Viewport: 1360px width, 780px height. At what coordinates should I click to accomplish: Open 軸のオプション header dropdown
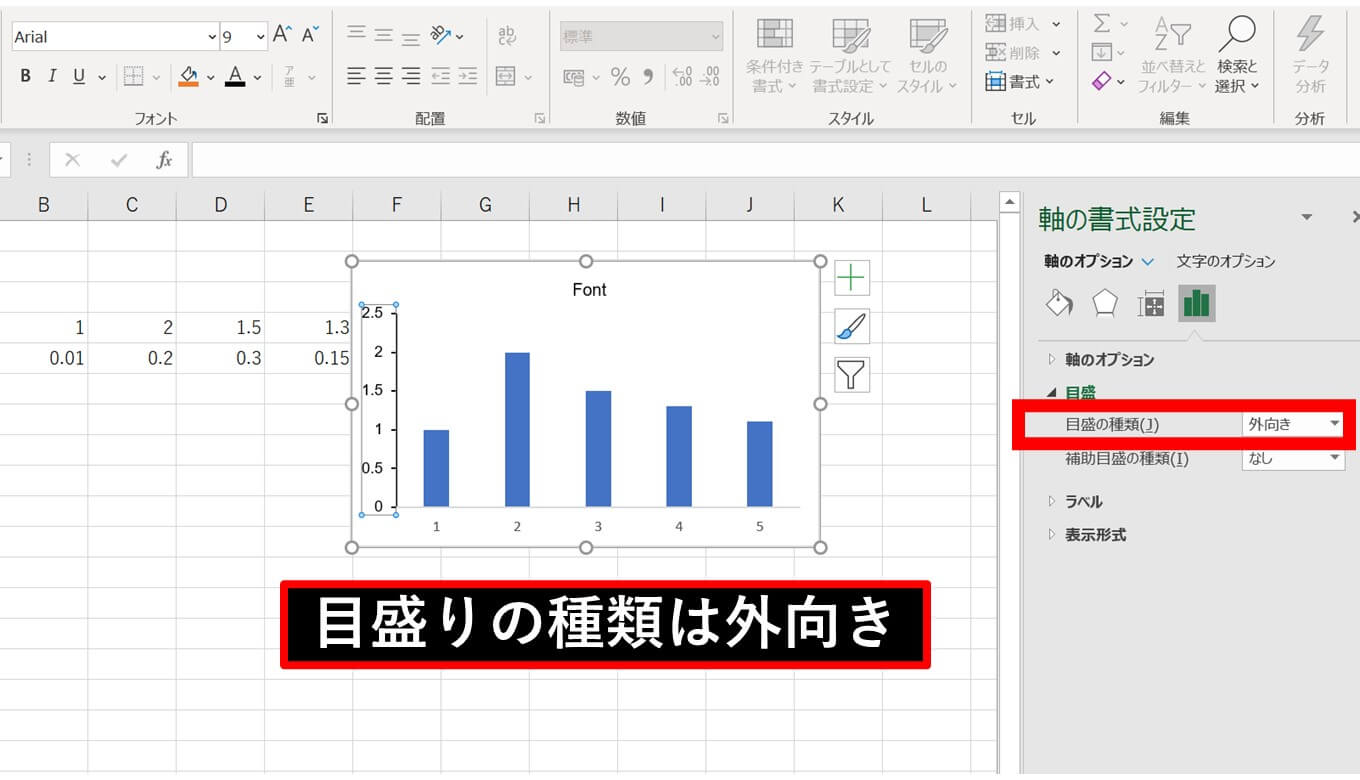(x=1147, y=261)
